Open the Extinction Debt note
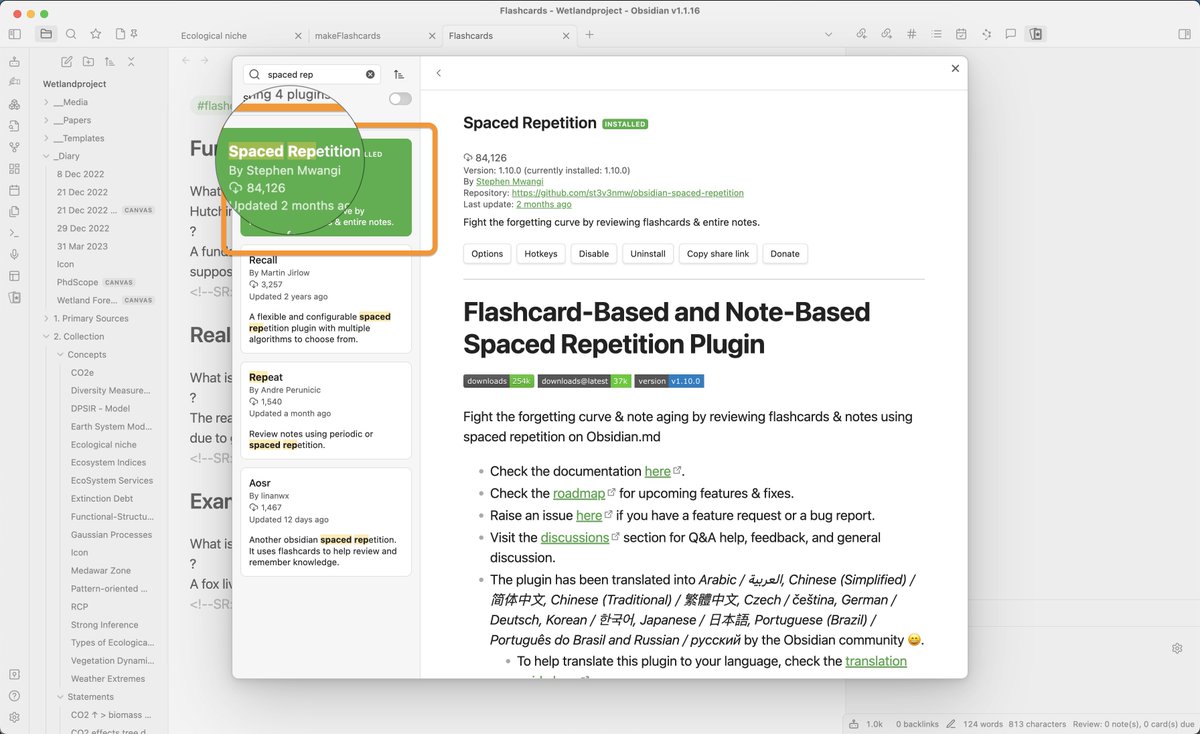The height and width of the screenshot is (734, 1200). click(x=102, y=498)
